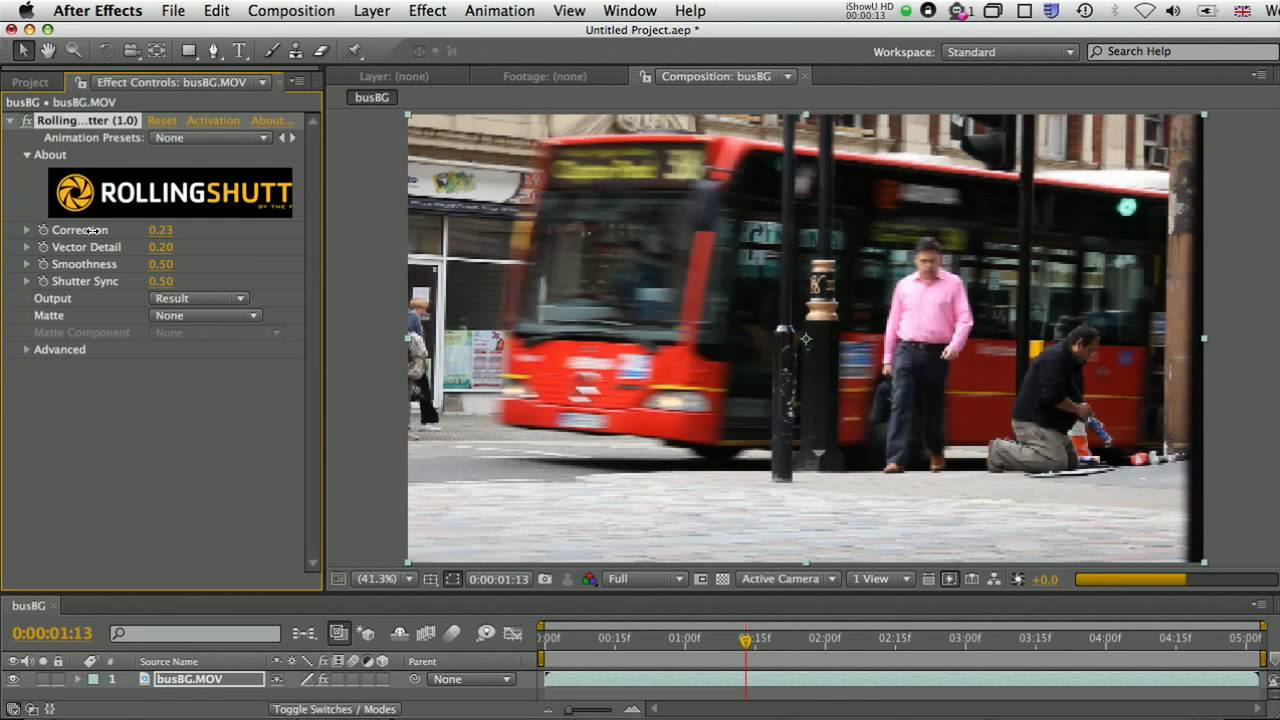Open the Animation Presets dropdown
The width and height of the screenshot is (1280, 720).
[x=210, y=138]
